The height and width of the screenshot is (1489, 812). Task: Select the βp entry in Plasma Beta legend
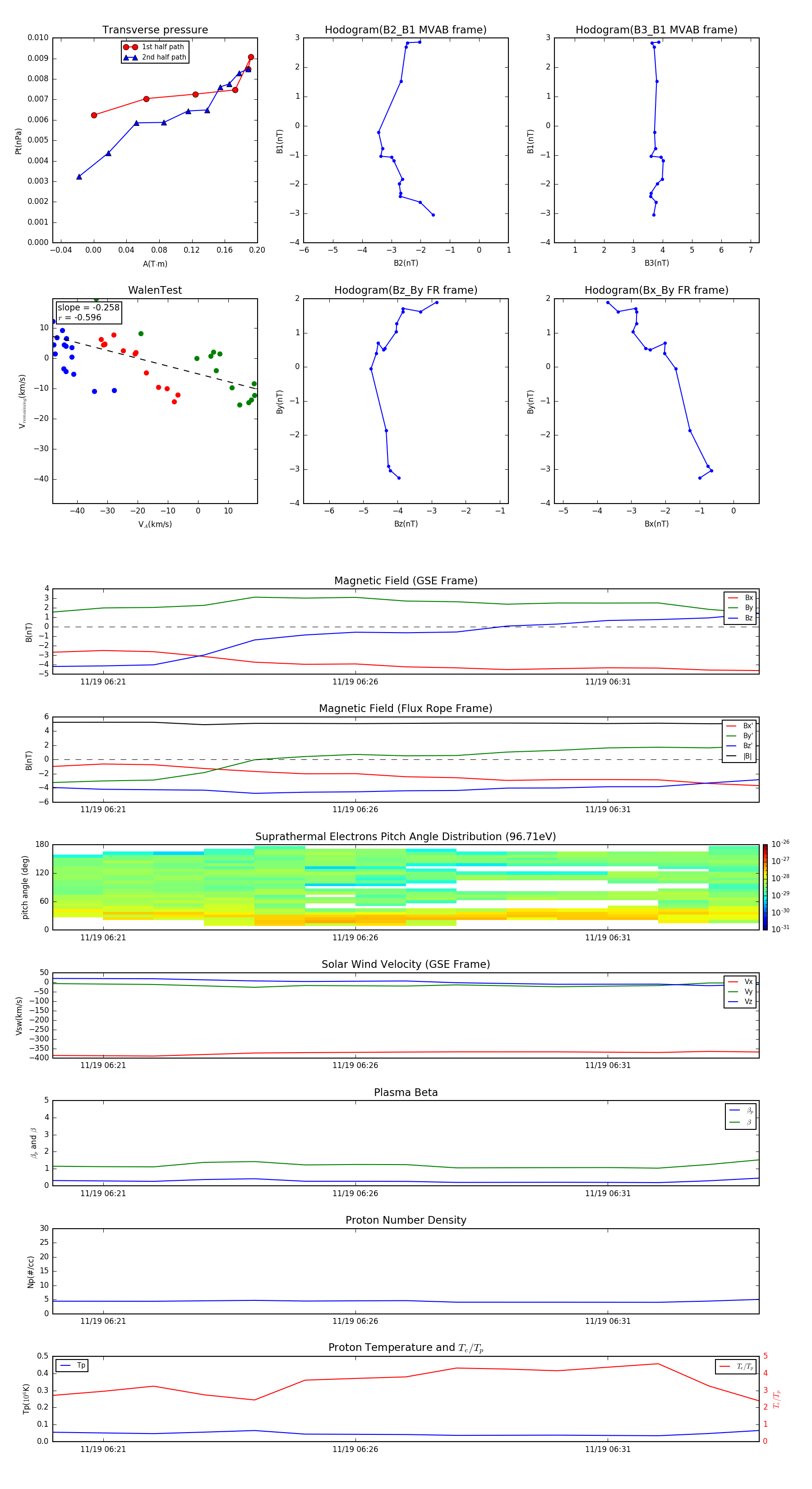(741, 1110)
